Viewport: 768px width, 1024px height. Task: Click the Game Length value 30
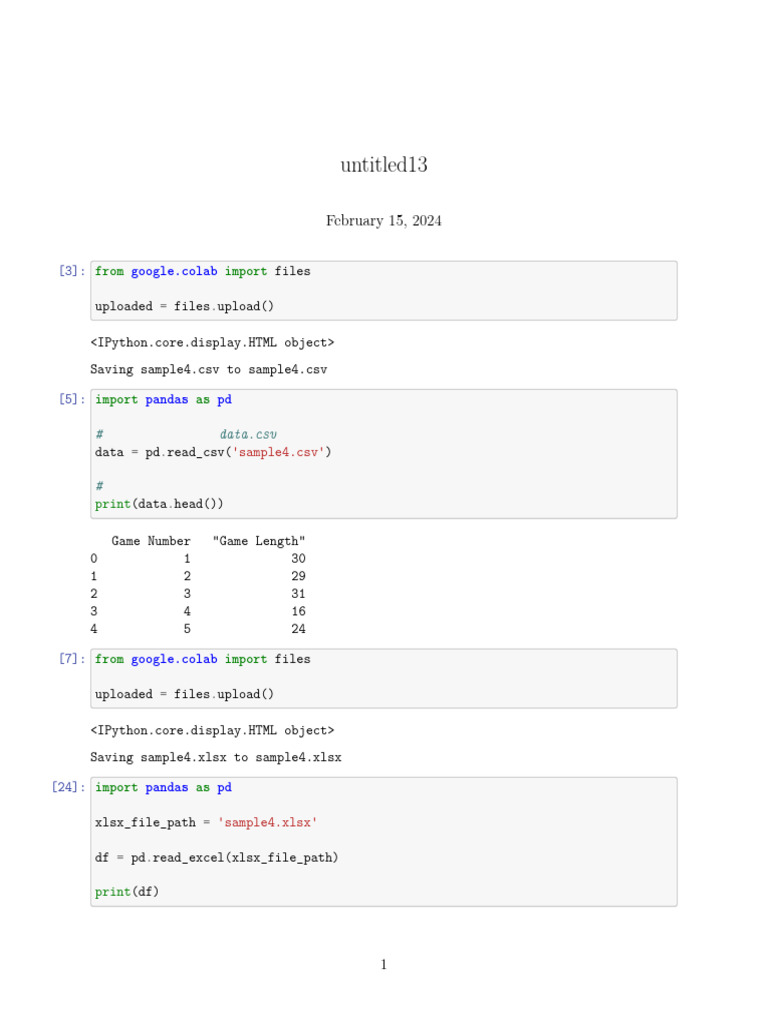(x=298, y=558)
